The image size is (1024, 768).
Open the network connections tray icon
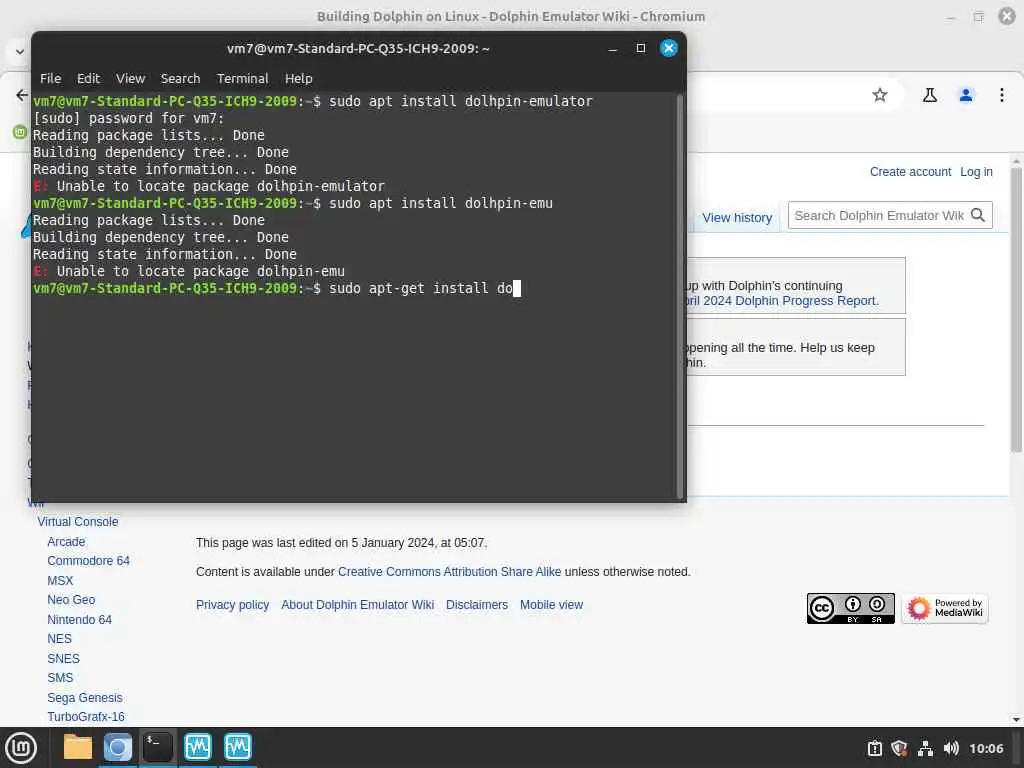[x=925, y=748]
